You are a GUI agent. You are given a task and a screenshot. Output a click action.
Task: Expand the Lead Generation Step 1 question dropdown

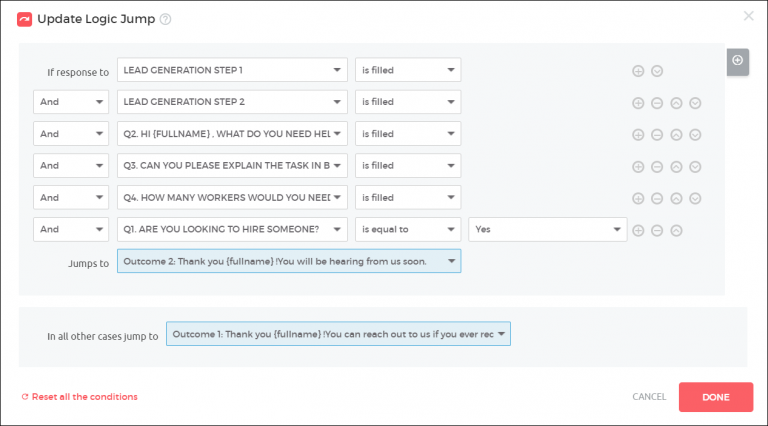[x=232, y=71]
